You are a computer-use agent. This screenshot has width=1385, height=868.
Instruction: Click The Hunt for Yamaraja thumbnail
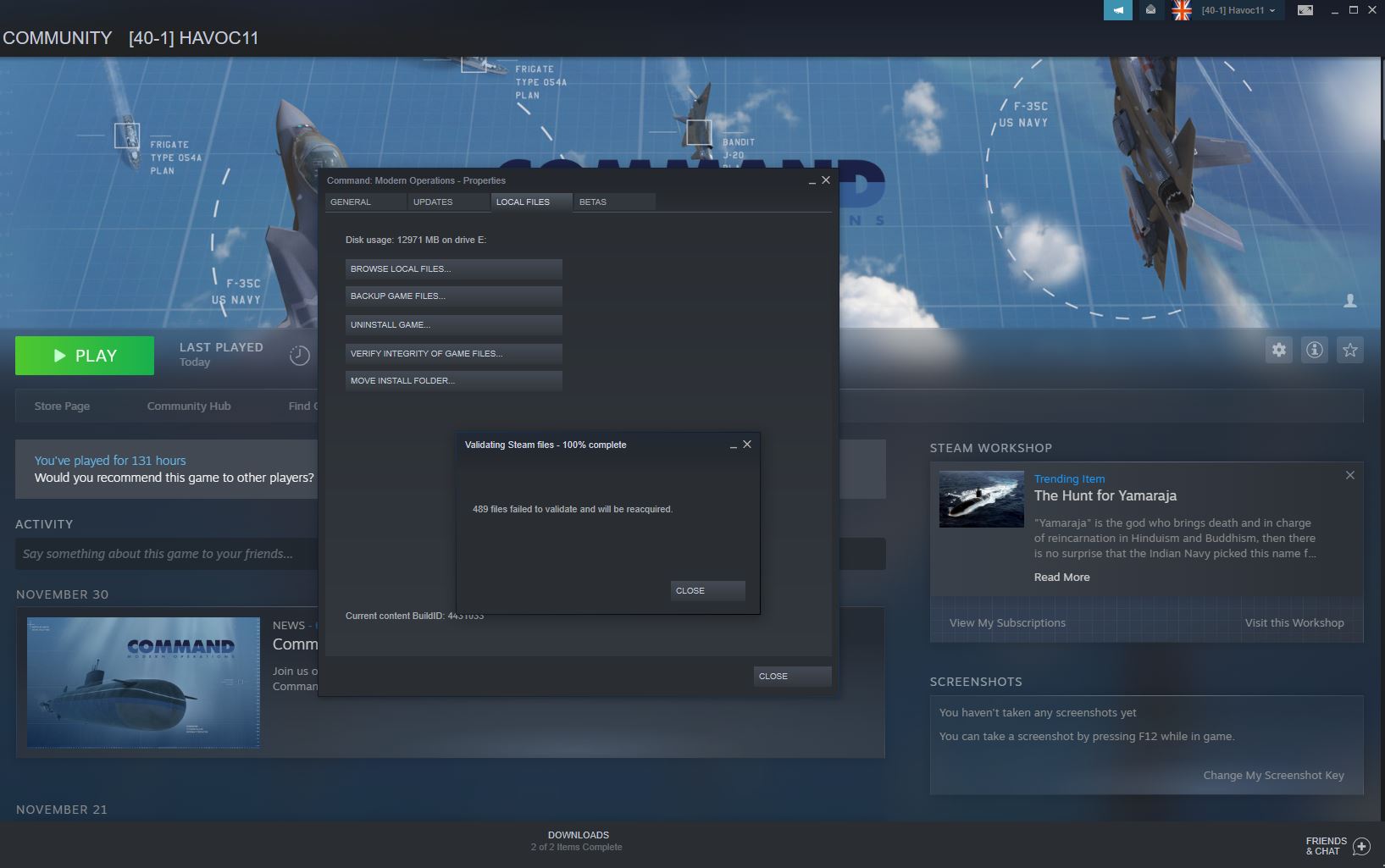pos(981,499)
